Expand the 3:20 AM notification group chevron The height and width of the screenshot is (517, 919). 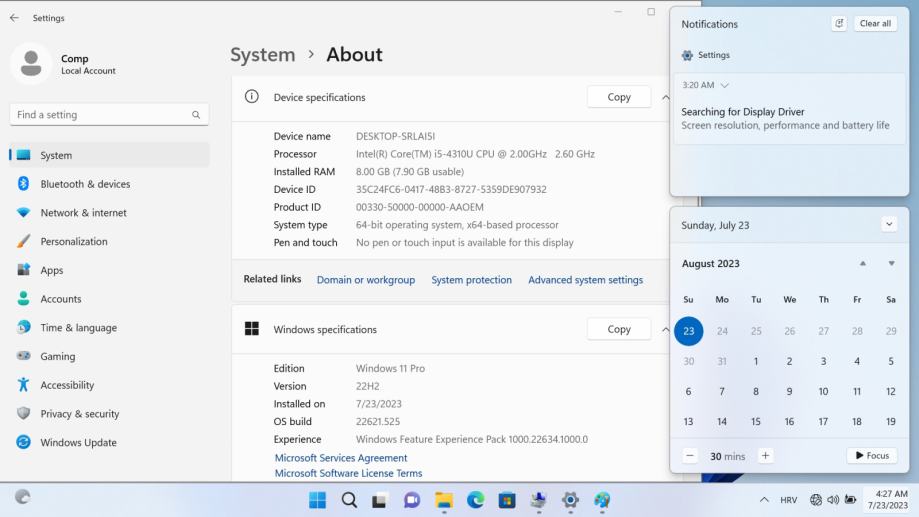pos(725,86)
